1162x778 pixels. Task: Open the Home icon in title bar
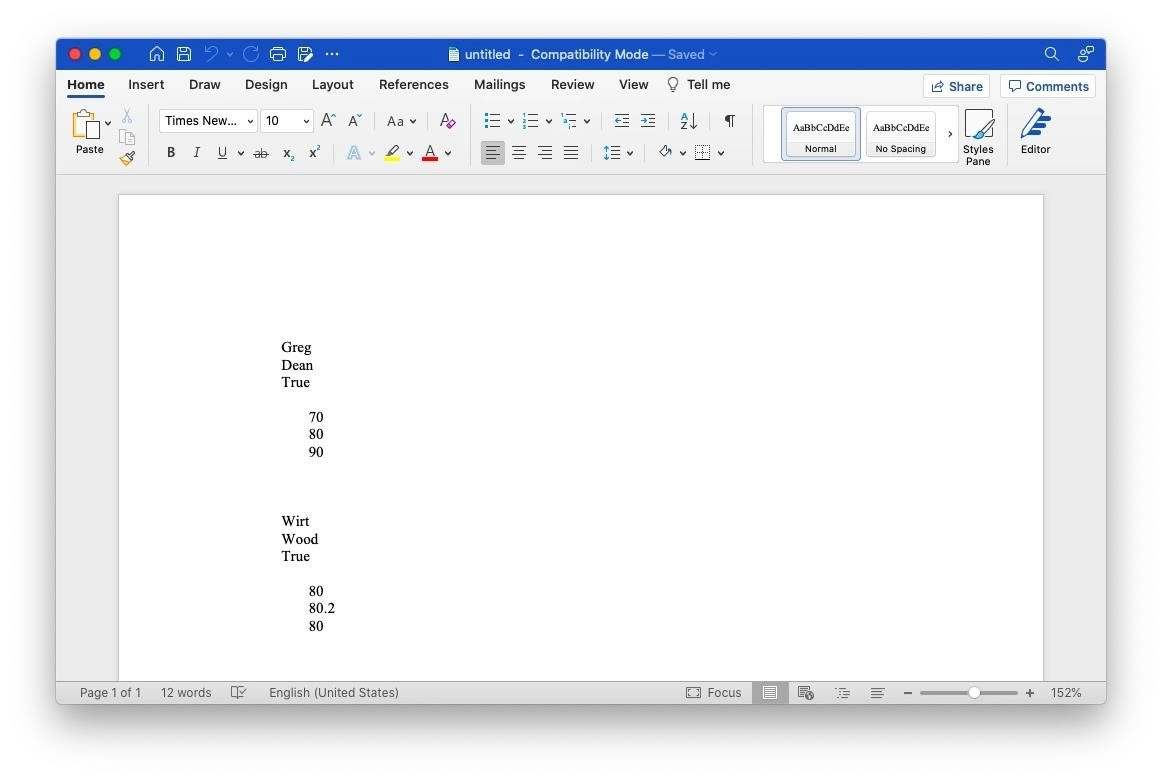pyautogui.click(x=156, y=54)
